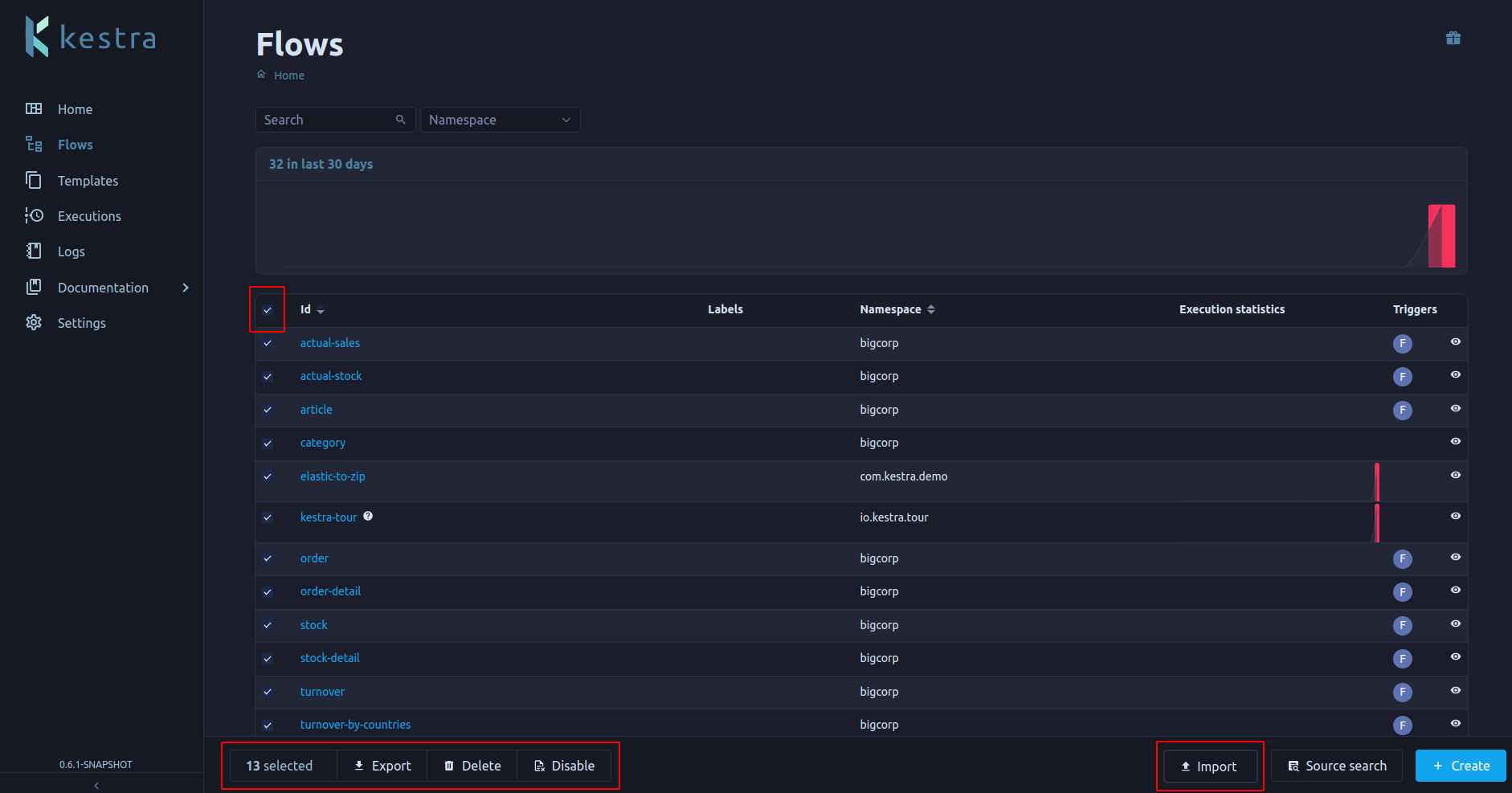Click the red bar in the executions chart
Image resolution: width=1512 pixels, height=793 pixels.
pos(1442,236)
